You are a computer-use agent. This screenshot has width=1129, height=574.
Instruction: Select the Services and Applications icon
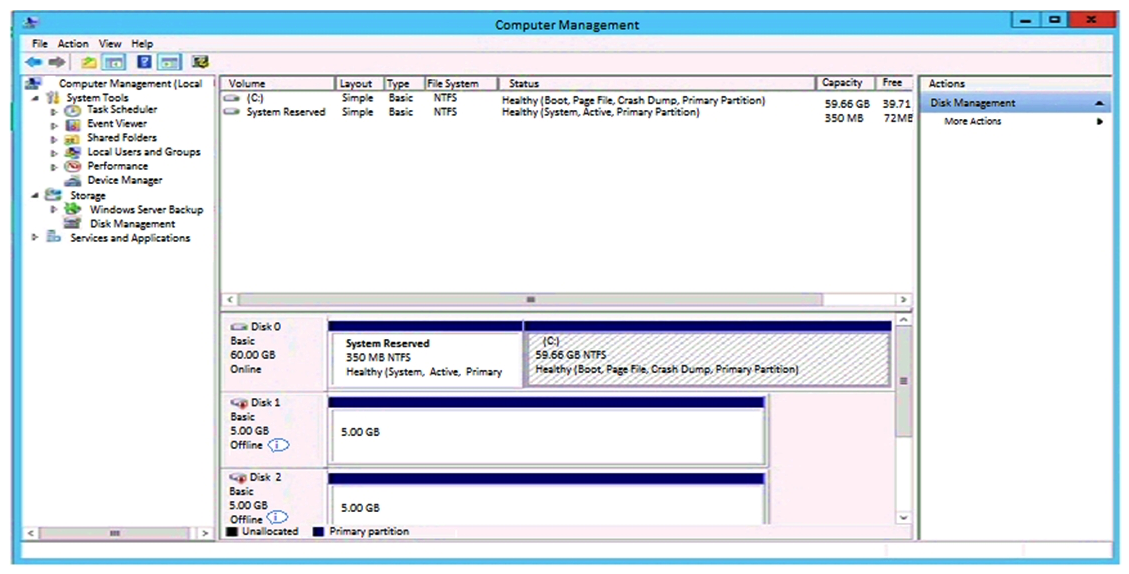pos(53,238)
